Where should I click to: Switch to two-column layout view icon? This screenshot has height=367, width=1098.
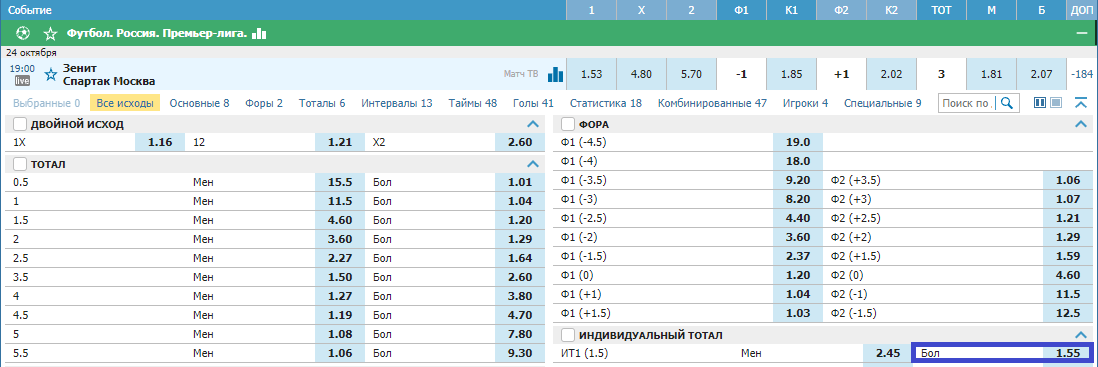tap(1040, 103)
